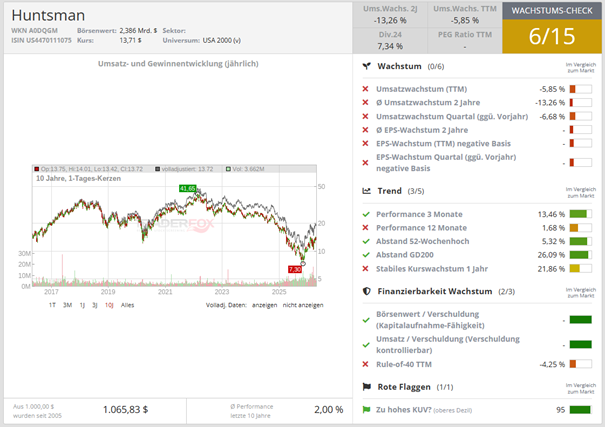Select the Alles chart timeframe
This screenshot has height=427, width=605.
127,305
